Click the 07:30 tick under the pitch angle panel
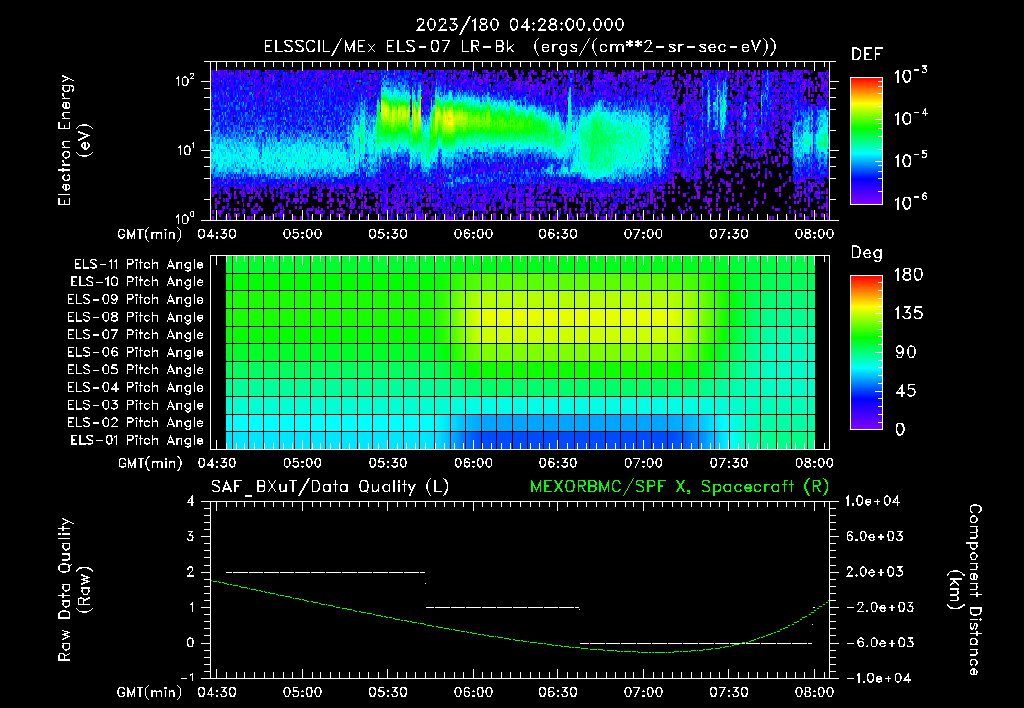This screenshot has width=1024, height=708. pos(728,463)
